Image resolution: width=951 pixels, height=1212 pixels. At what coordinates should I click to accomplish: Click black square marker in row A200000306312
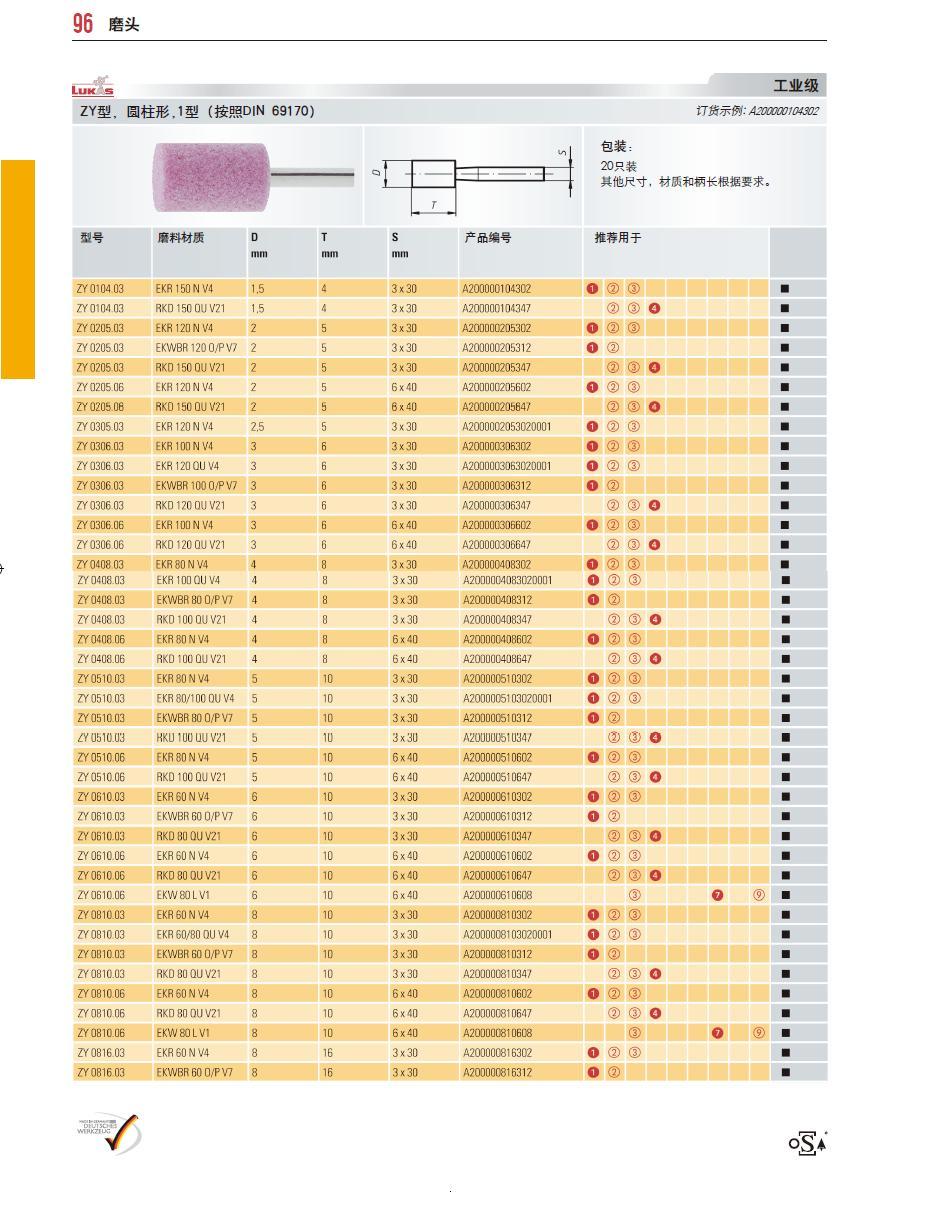point(785,486)
